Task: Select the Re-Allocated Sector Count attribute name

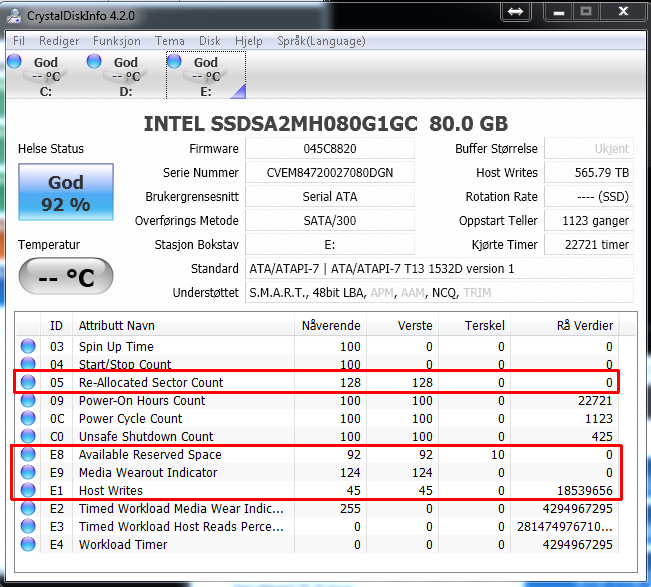Action: pyautogui.click(x=151, y=382)
